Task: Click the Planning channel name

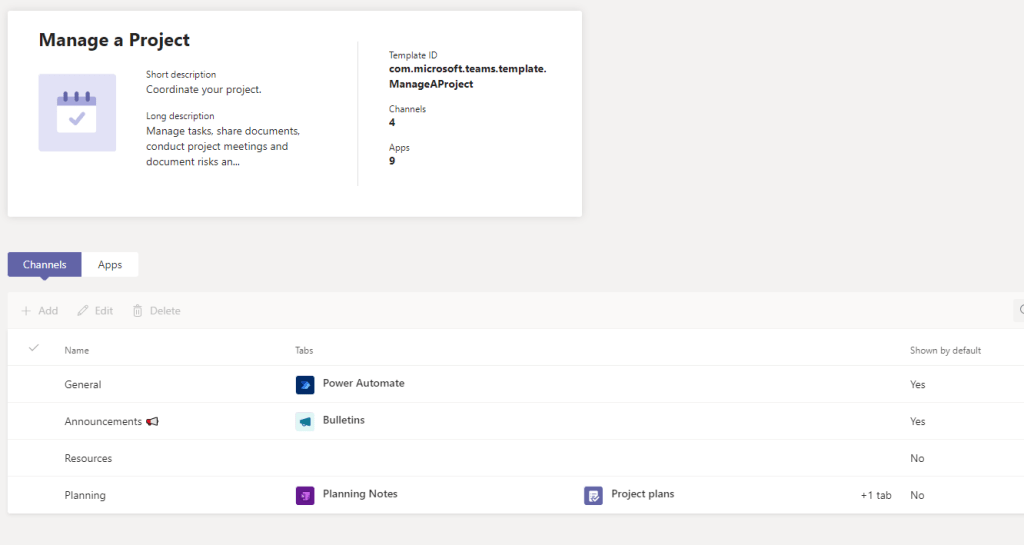Action: pos(85,495)
